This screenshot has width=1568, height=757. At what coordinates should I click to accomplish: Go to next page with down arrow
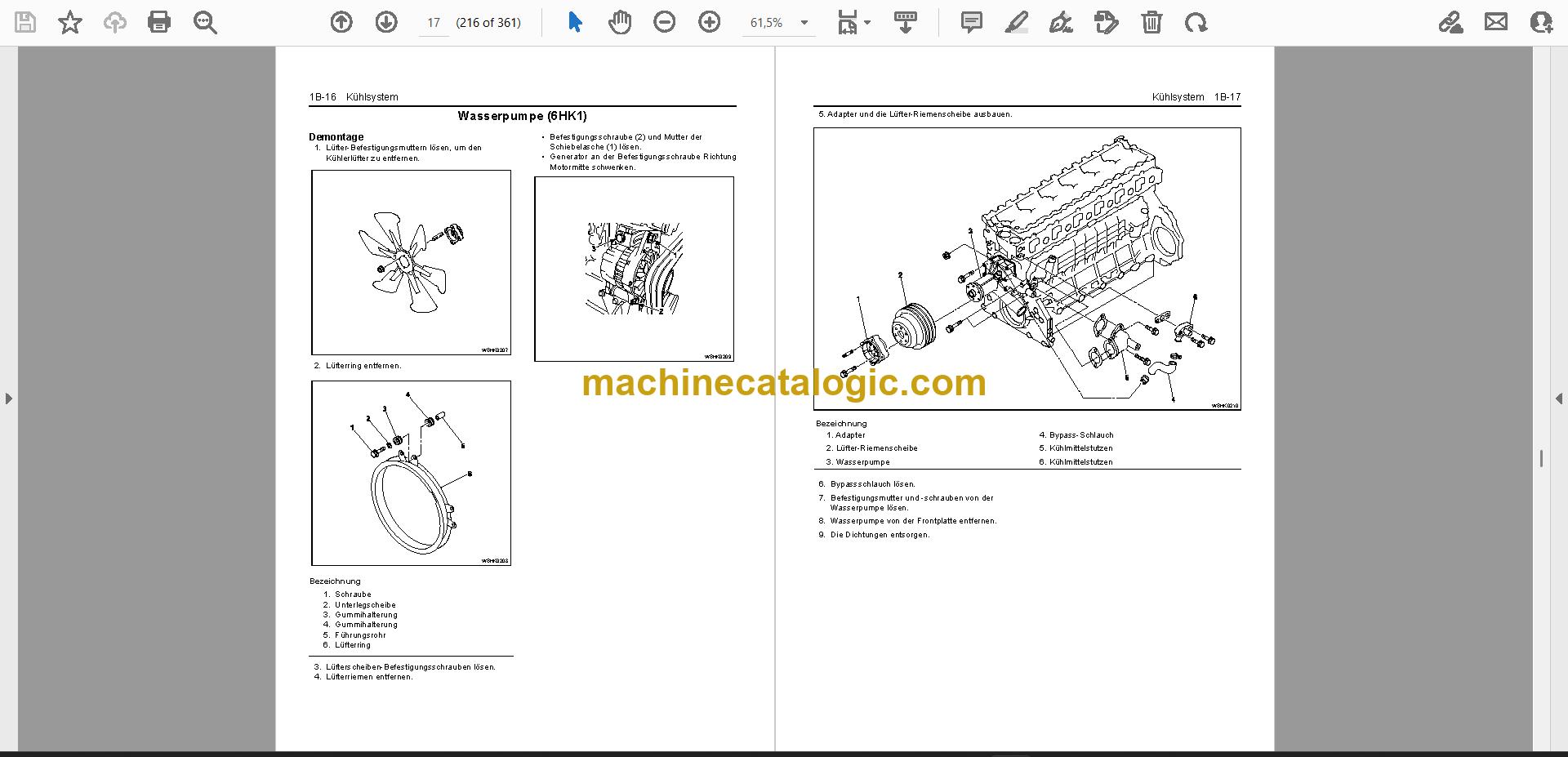pos(386,22)
